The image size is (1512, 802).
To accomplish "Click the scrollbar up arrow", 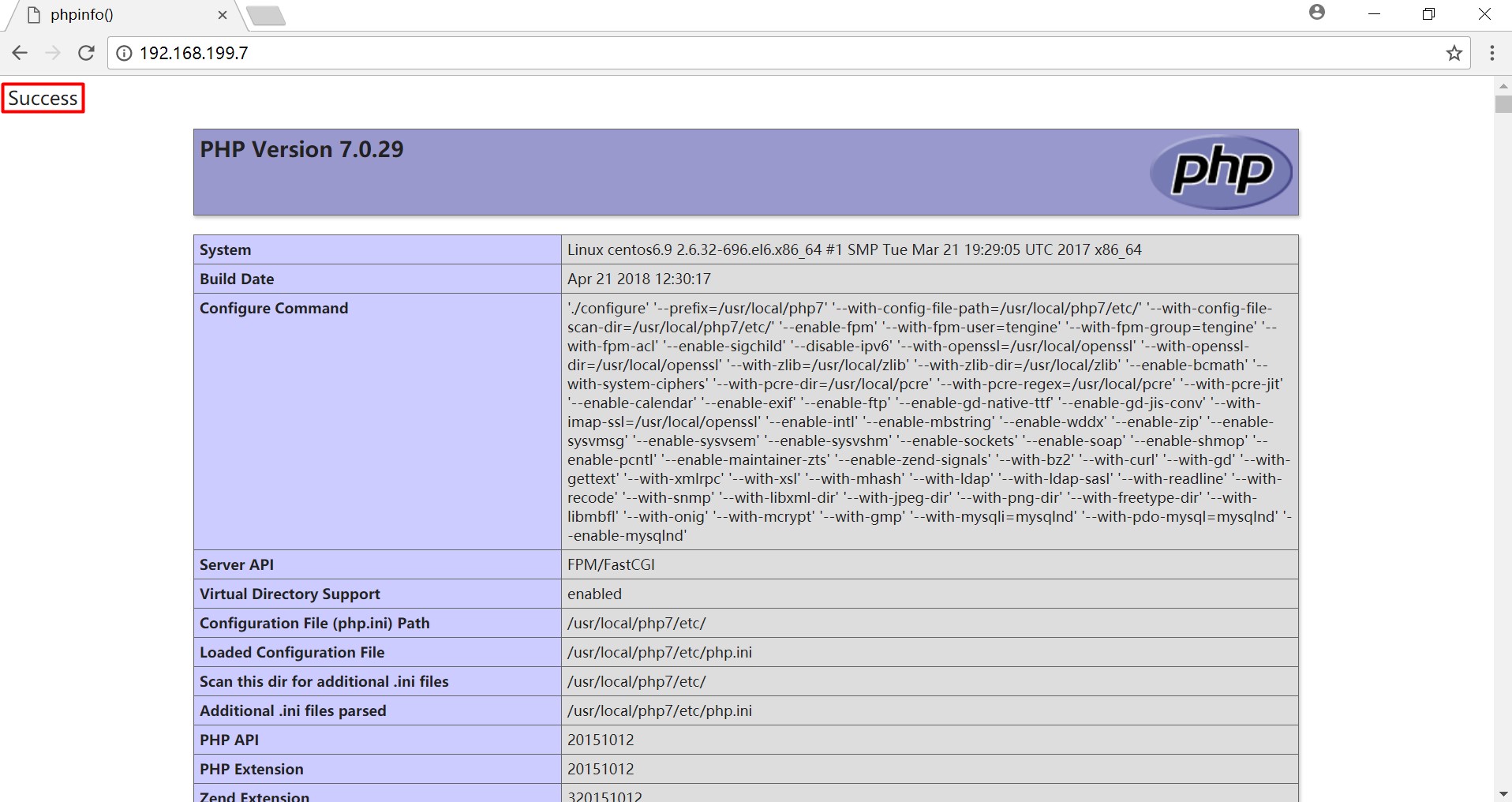I will [x=1503, y=85].
